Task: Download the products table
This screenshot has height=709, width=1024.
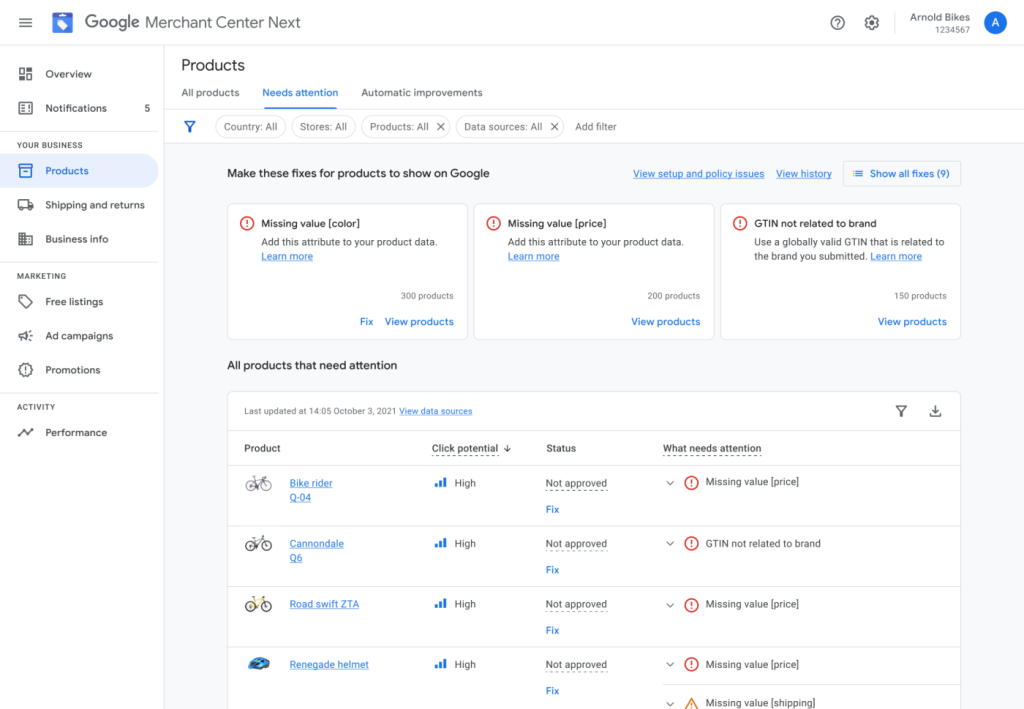Action: click(x=935, y=411)
